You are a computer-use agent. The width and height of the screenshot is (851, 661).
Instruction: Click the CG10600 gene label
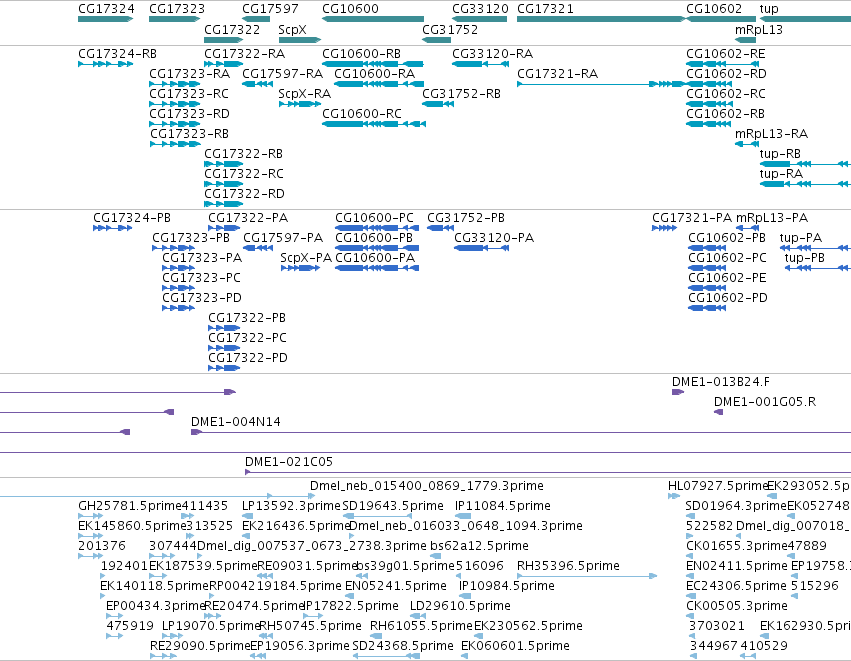[x=351, y=9]
